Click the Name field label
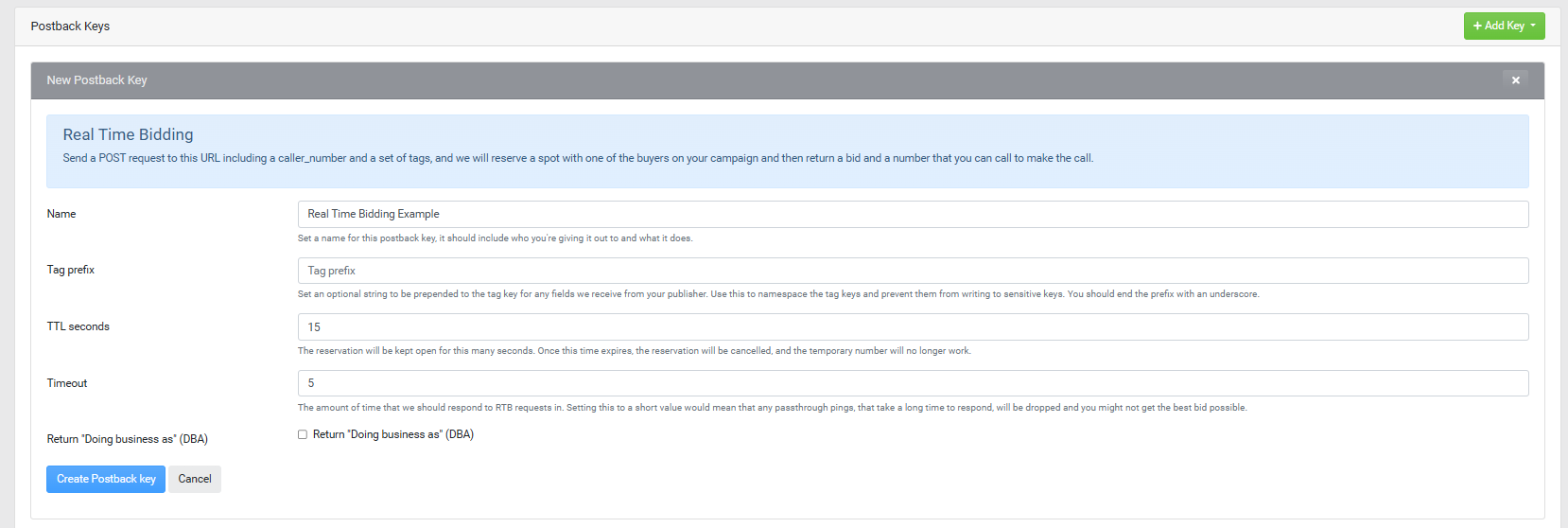 pyautogui.click(x=61, y=214)
